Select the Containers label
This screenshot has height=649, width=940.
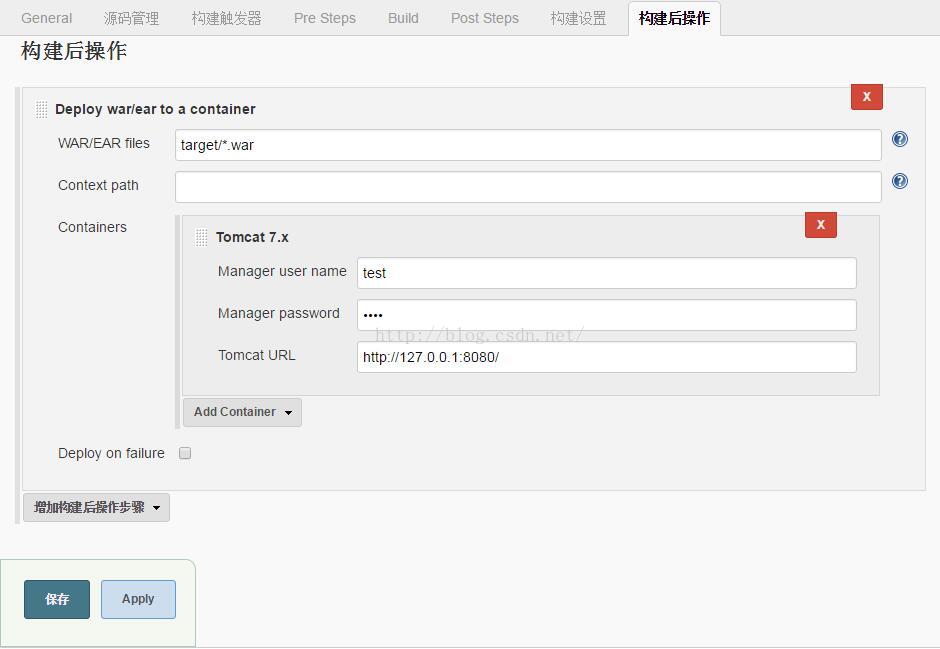[x=92, y=227]
